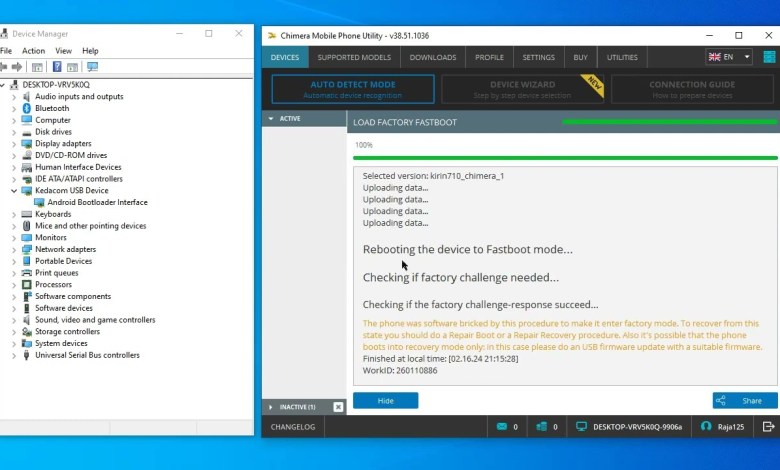Image resolution: width=780 pixels, height=470 pixels.
Task: Click the DVD/CD-ROM drives category icon
Action: click(x=27, y=155)
